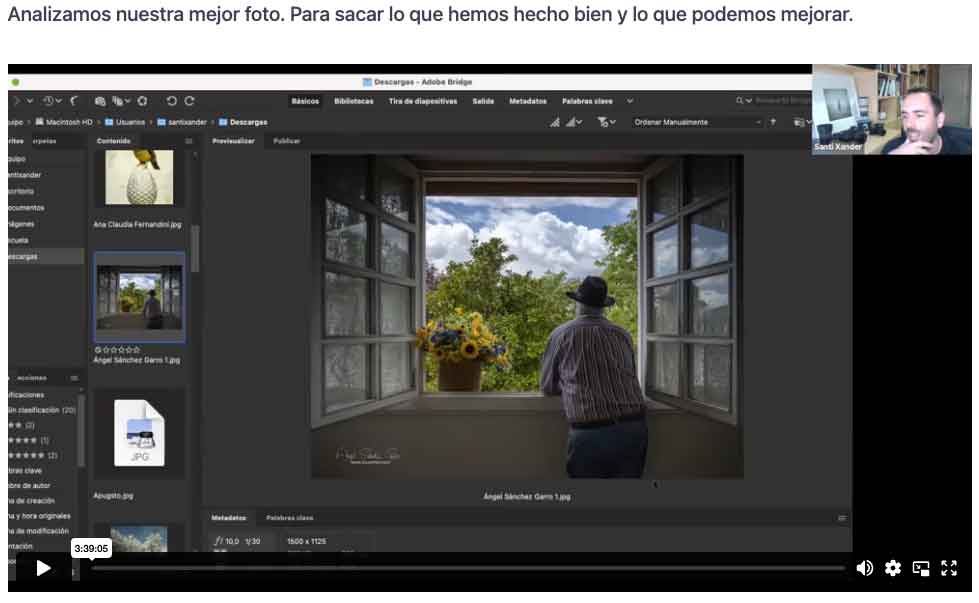The height and width of the screenshot is (603, 979).
Task: Play the video
Action: (43, 568)
